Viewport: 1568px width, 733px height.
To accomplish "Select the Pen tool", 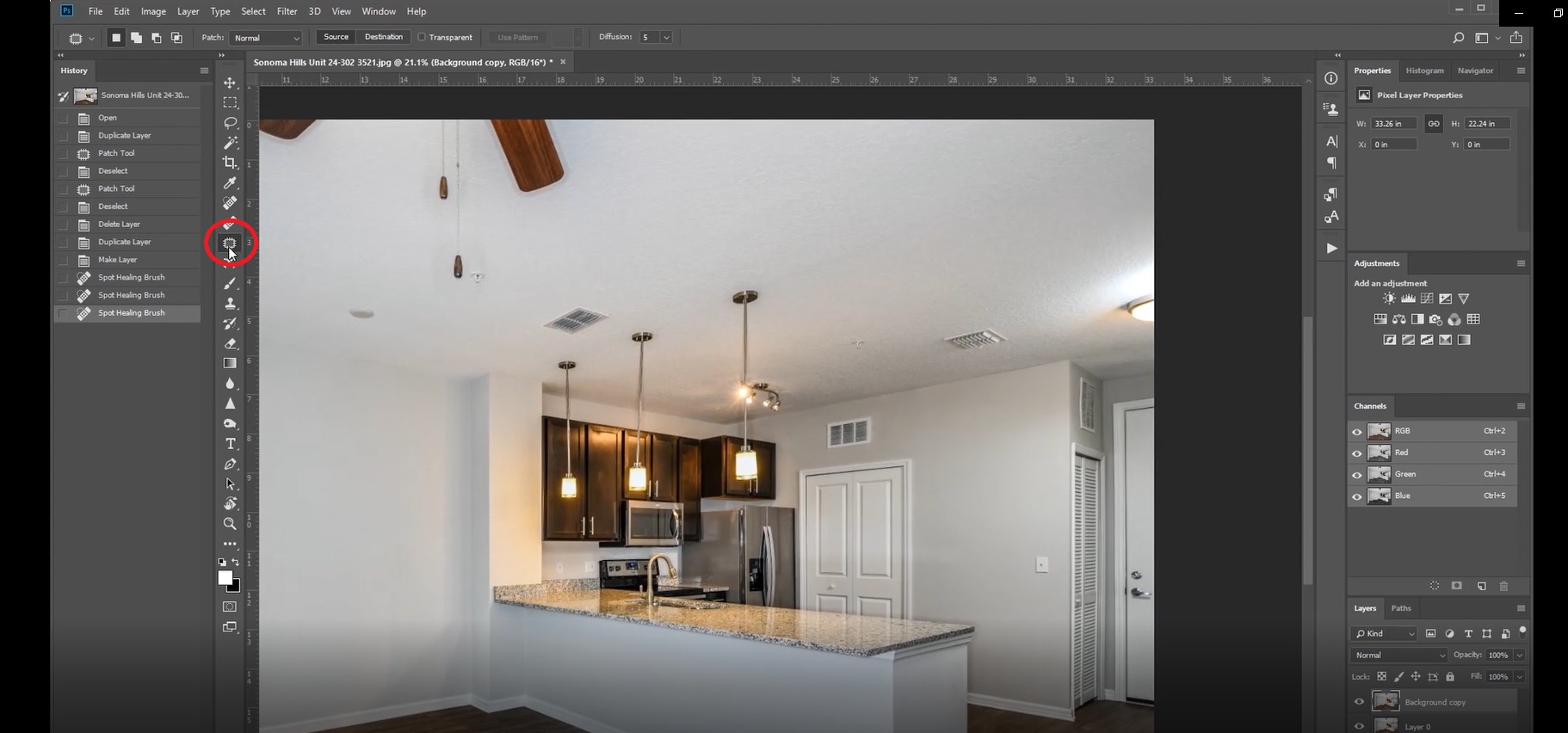I will [230, 464].
